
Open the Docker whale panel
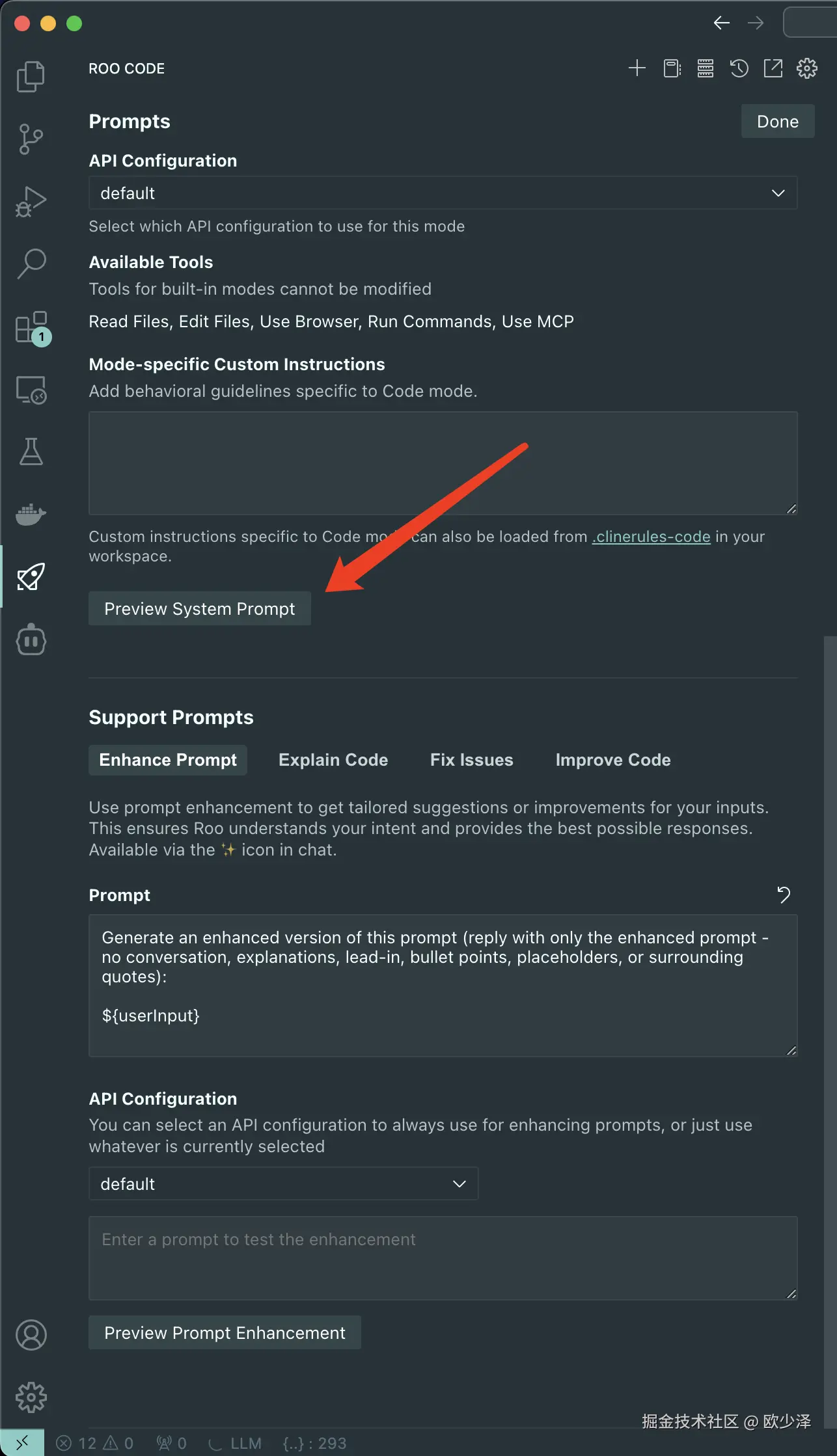tap(31, 514)
